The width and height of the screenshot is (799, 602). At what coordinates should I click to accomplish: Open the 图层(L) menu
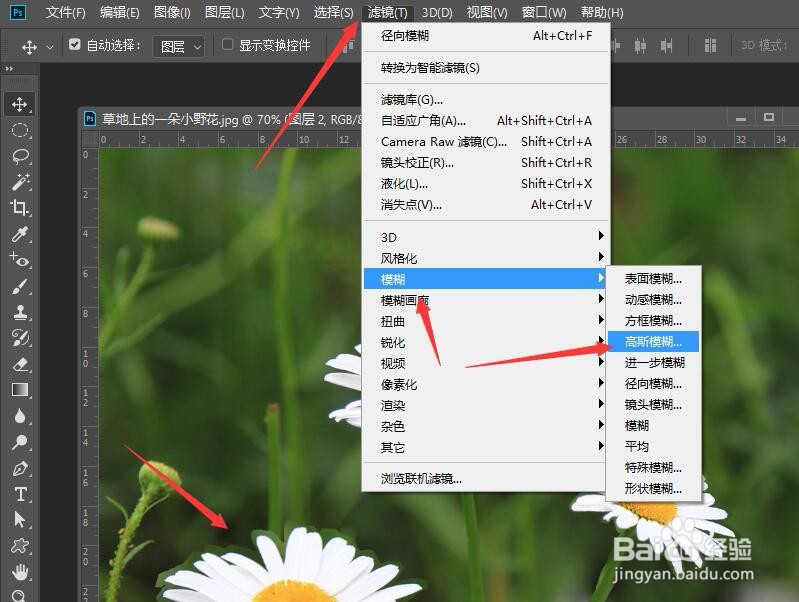pyautogui.click(x=225, y=12)
